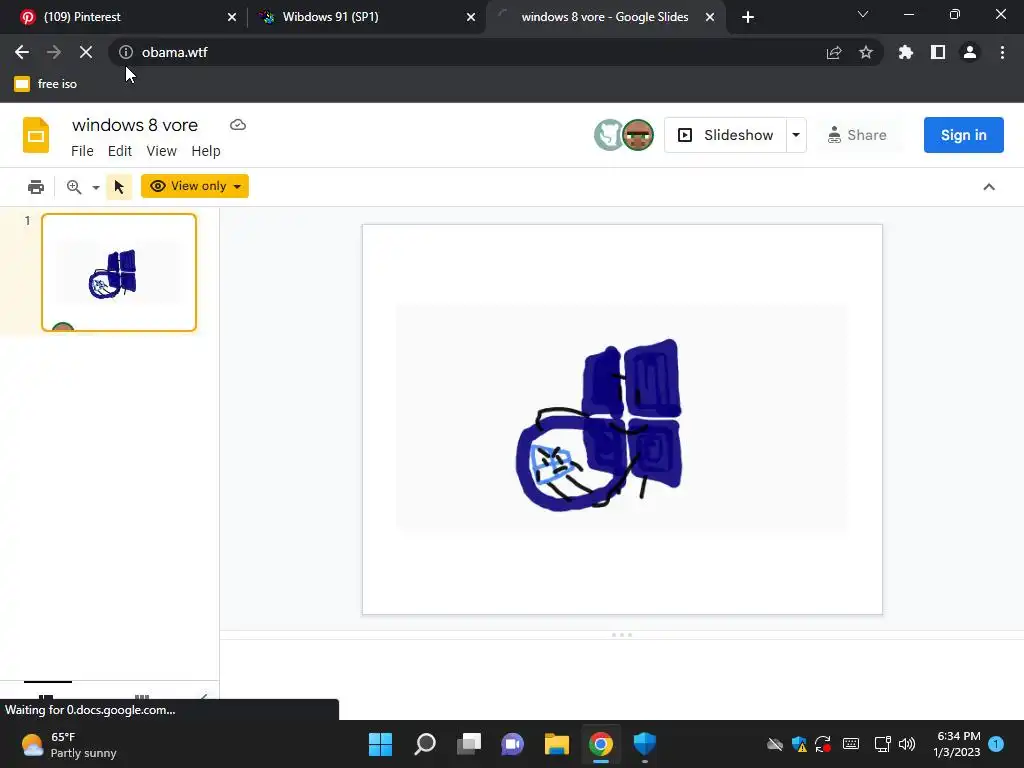Toggle the Chrome side panel

tap(938, 52)
